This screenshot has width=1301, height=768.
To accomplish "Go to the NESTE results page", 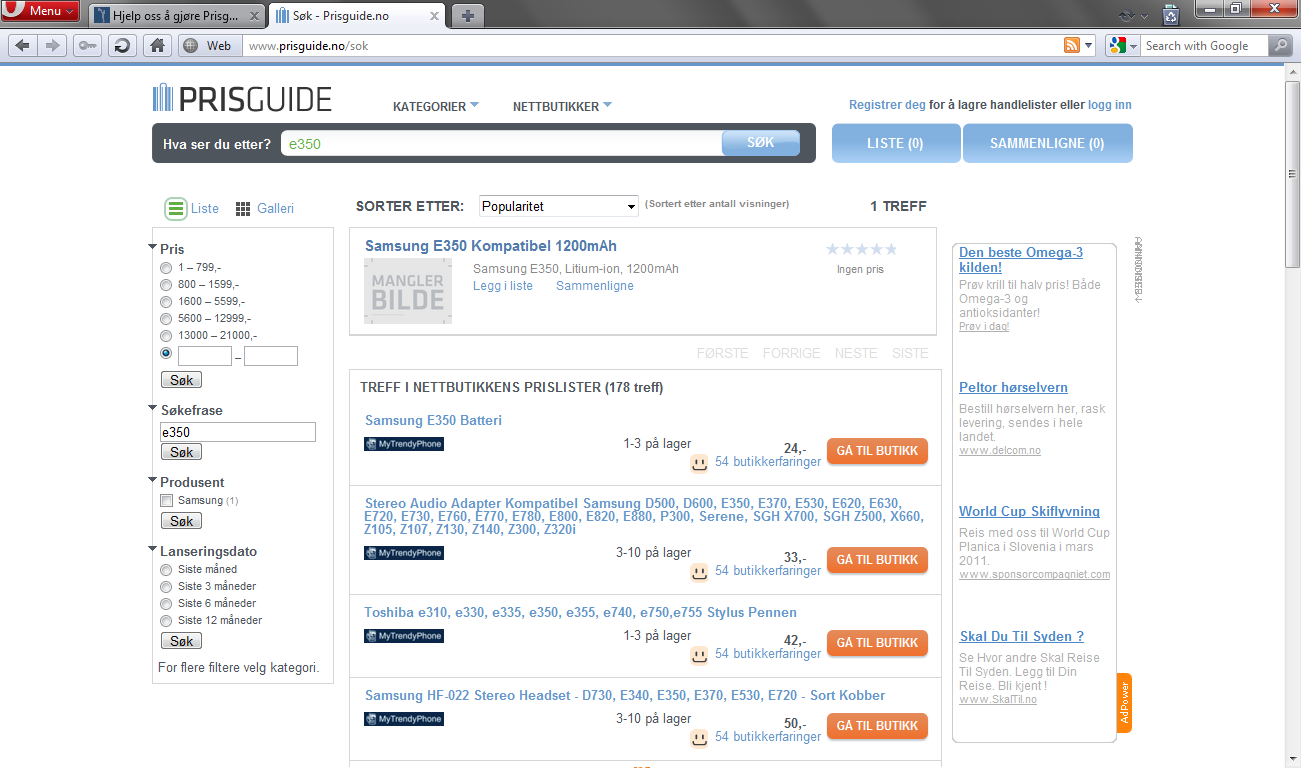I will [x=856, y=353].
